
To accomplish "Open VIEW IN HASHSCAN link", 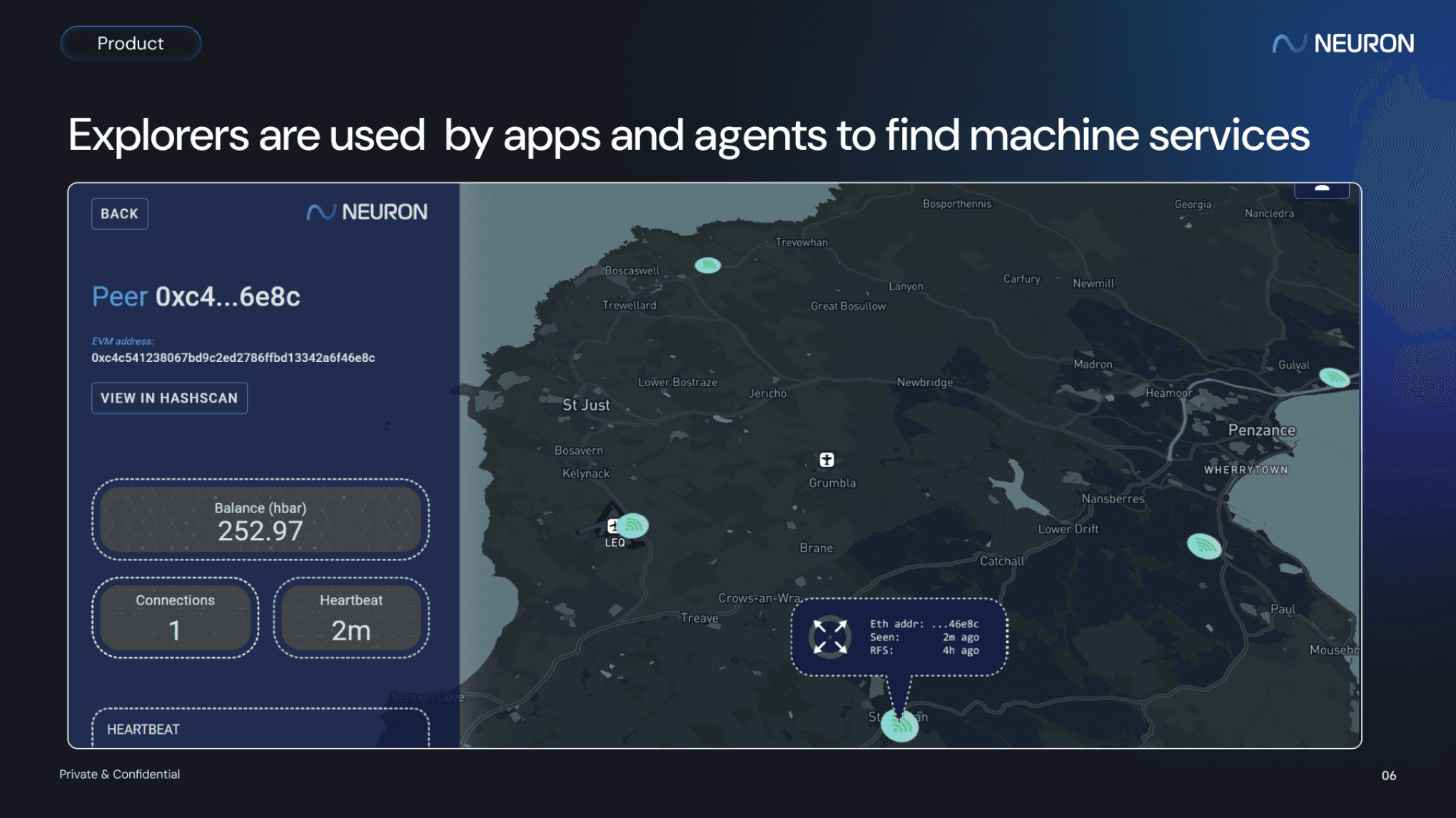I will 169,398.
